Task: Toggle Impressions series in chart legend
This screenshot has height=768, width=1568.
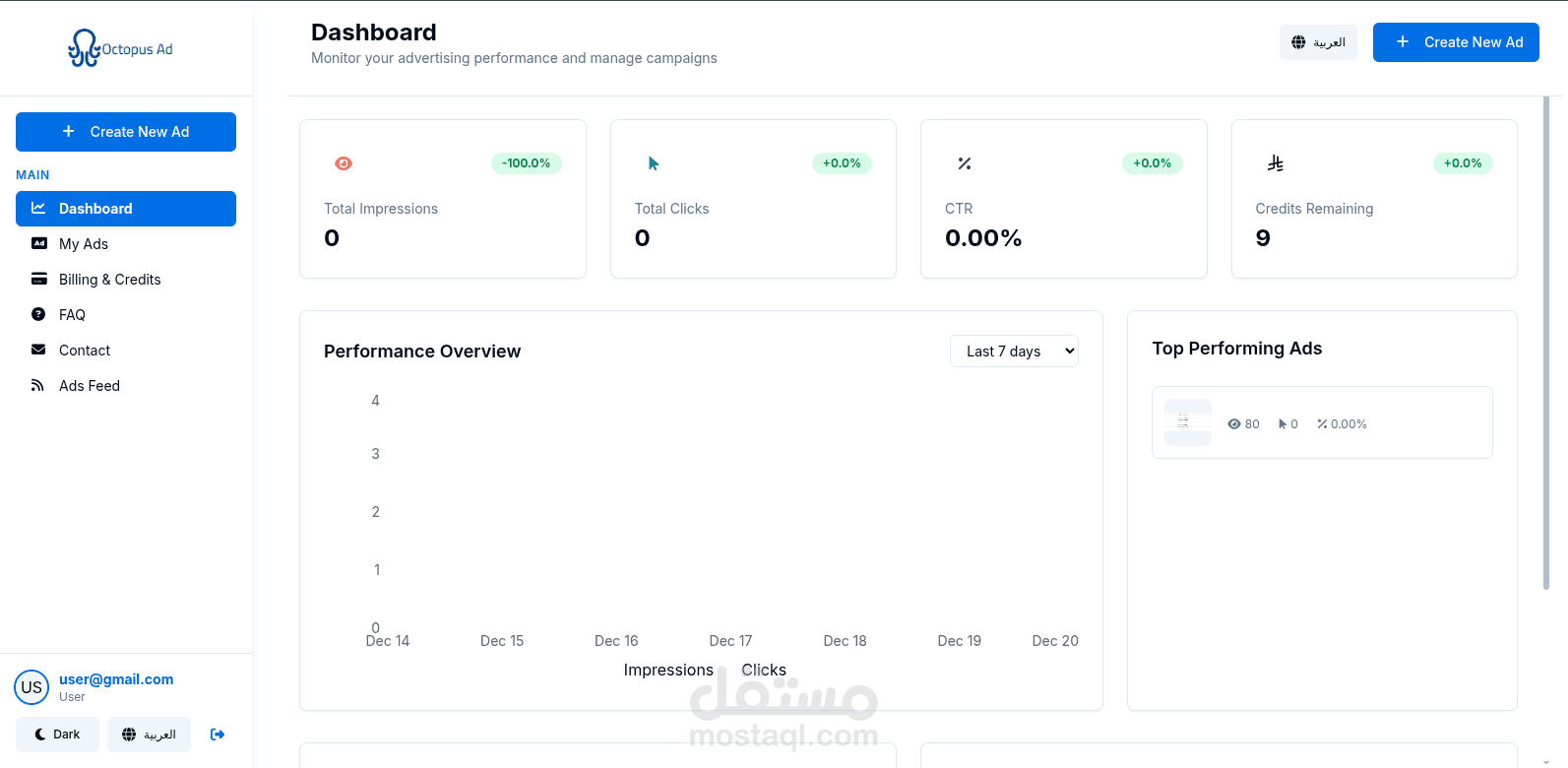Action: pos(667,671)
